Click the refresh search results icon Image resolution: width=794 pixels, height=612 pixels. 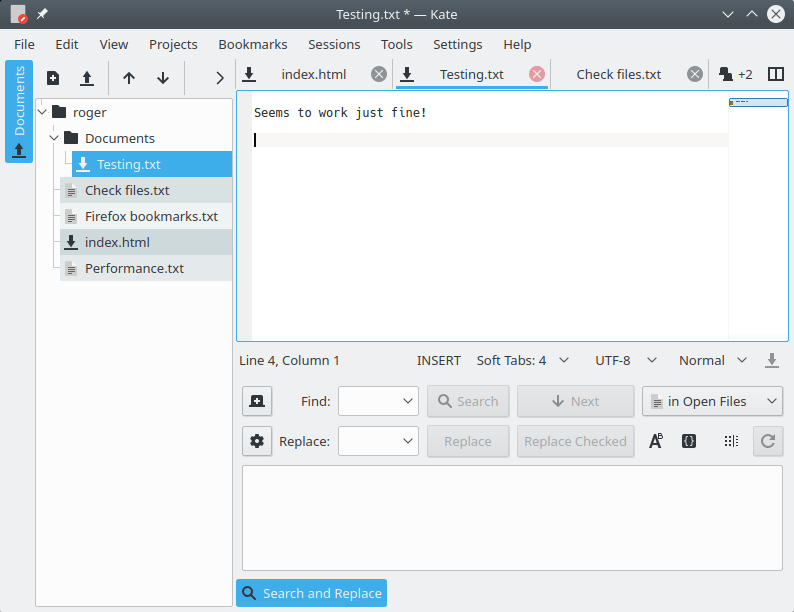[768, 441]
